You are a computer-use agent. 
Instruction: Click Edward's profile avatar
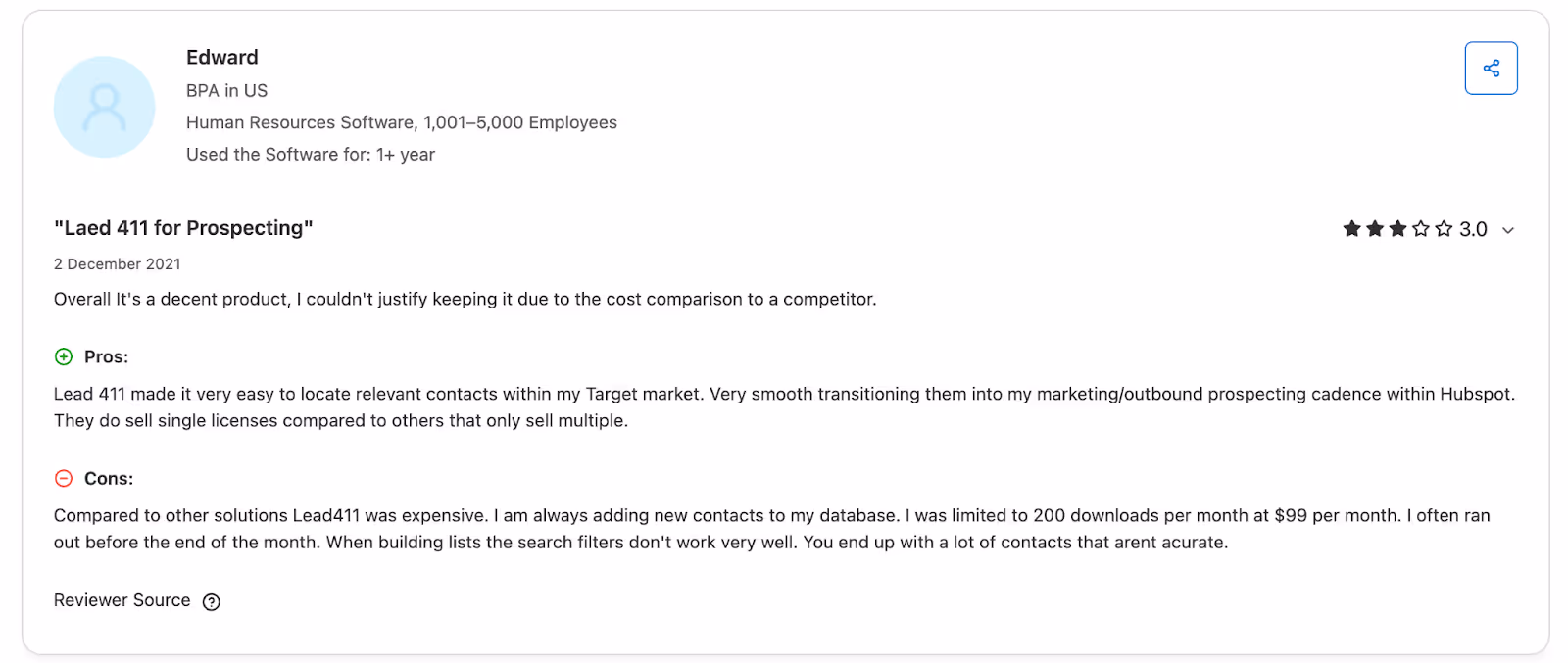pos(104,106)
